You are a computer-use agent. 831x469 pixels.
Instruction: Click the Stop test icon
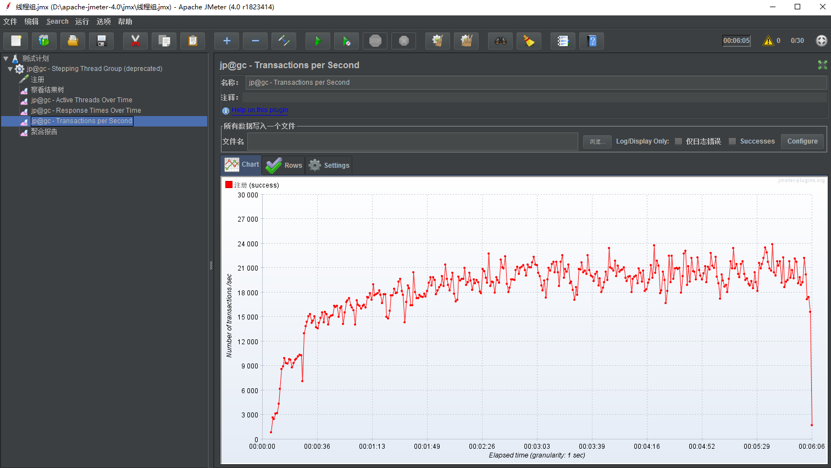(375, 41)
